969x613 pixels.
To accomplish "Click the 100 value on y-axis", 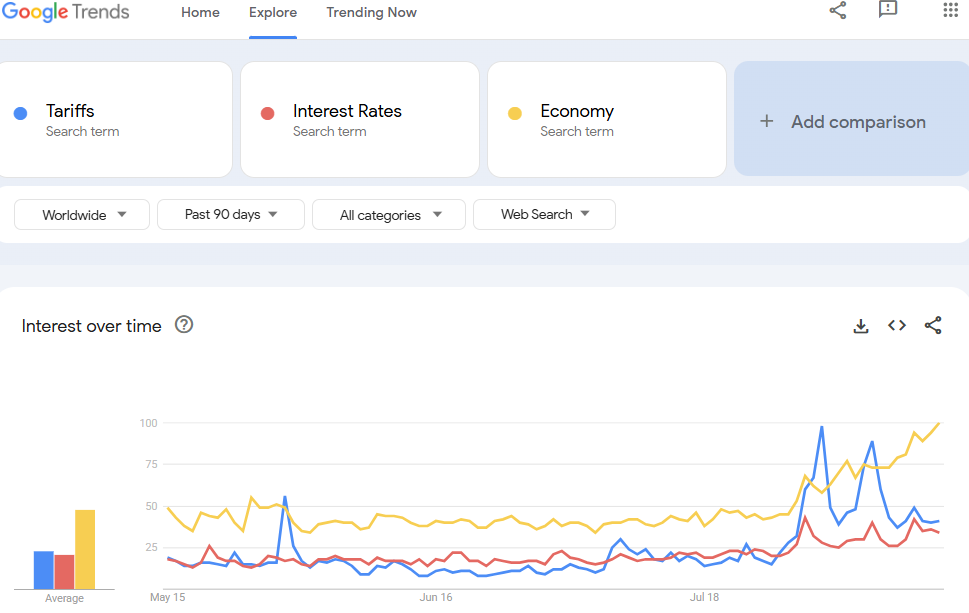I will (148, 423).
